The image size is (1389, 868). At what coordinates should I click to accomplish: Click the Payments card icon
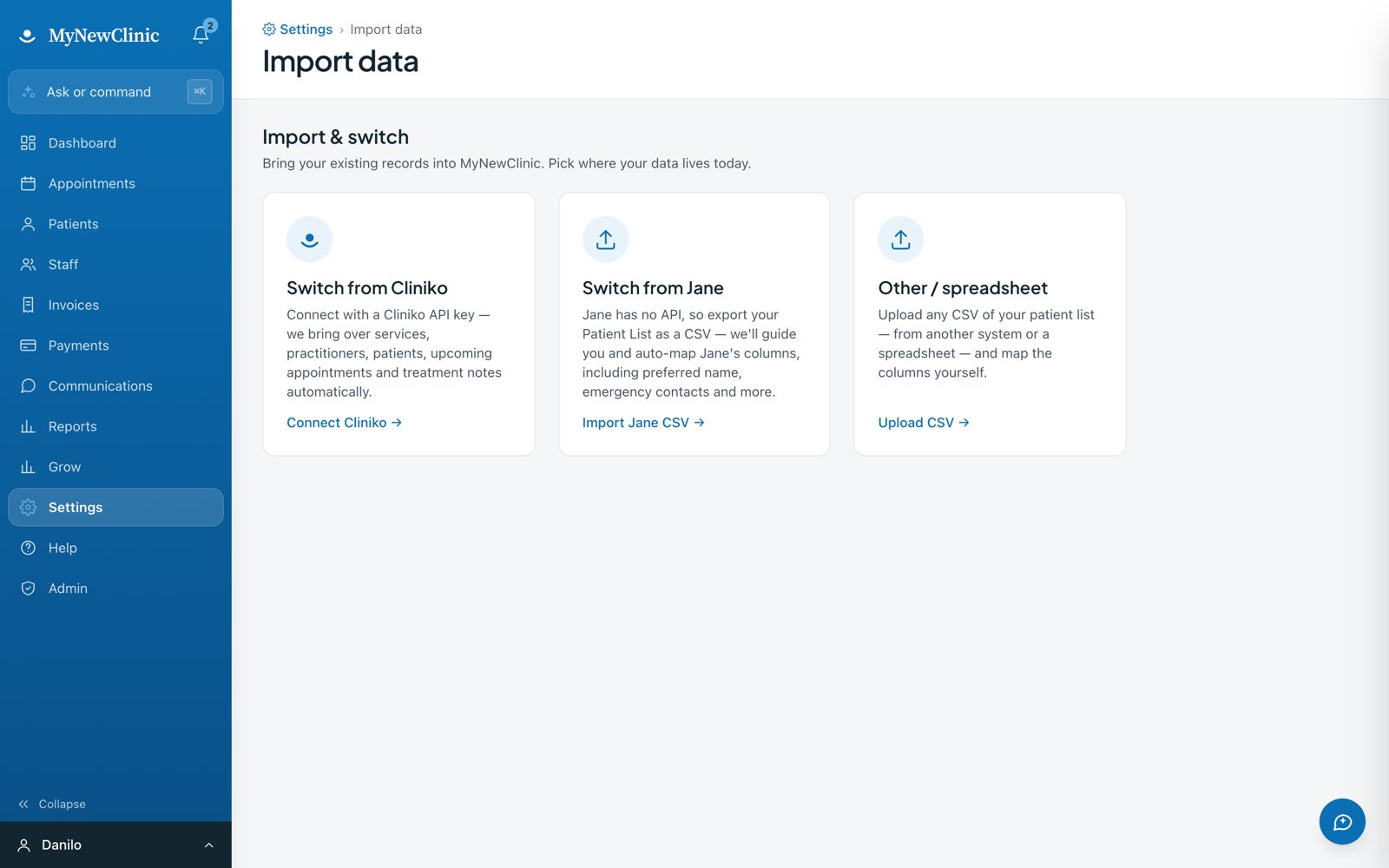[x=28, y=345]
